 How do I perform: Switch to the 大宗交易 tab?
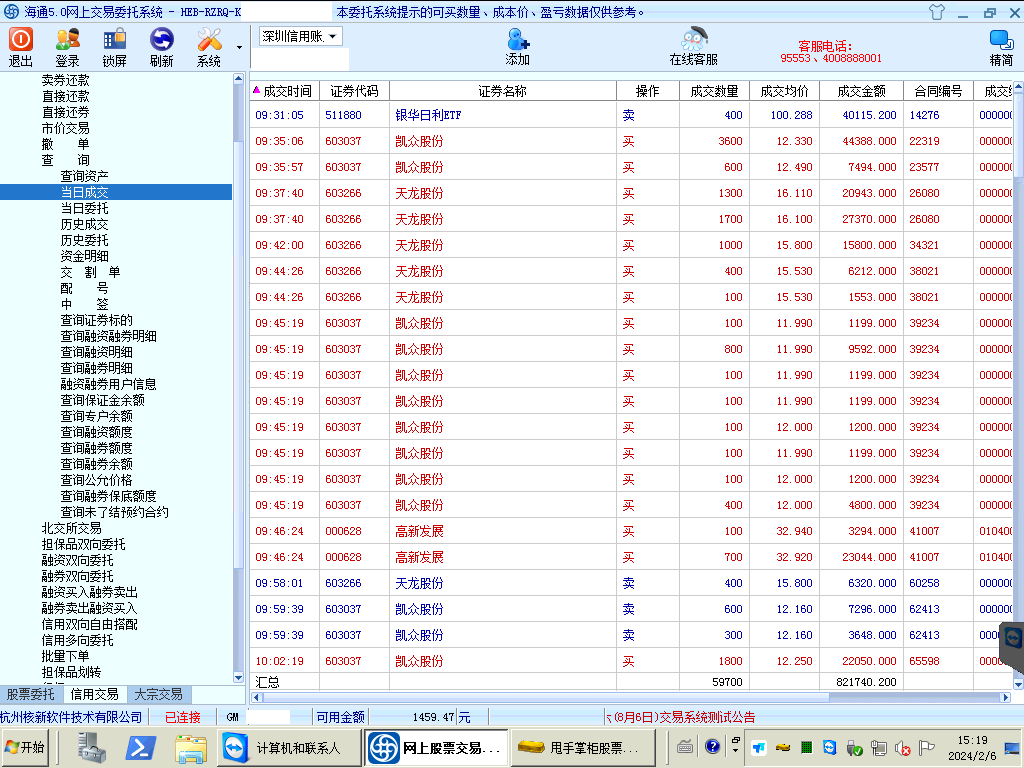[158, 694]
